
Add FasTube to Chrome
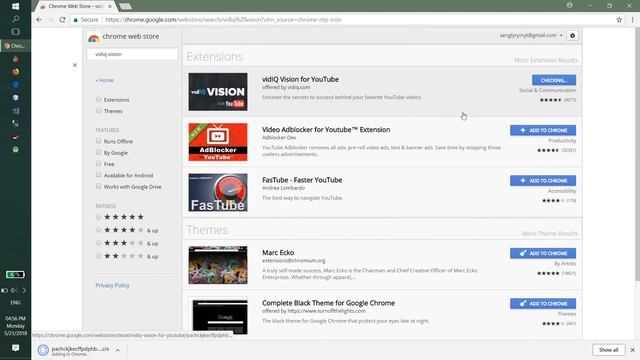(543, 180)
